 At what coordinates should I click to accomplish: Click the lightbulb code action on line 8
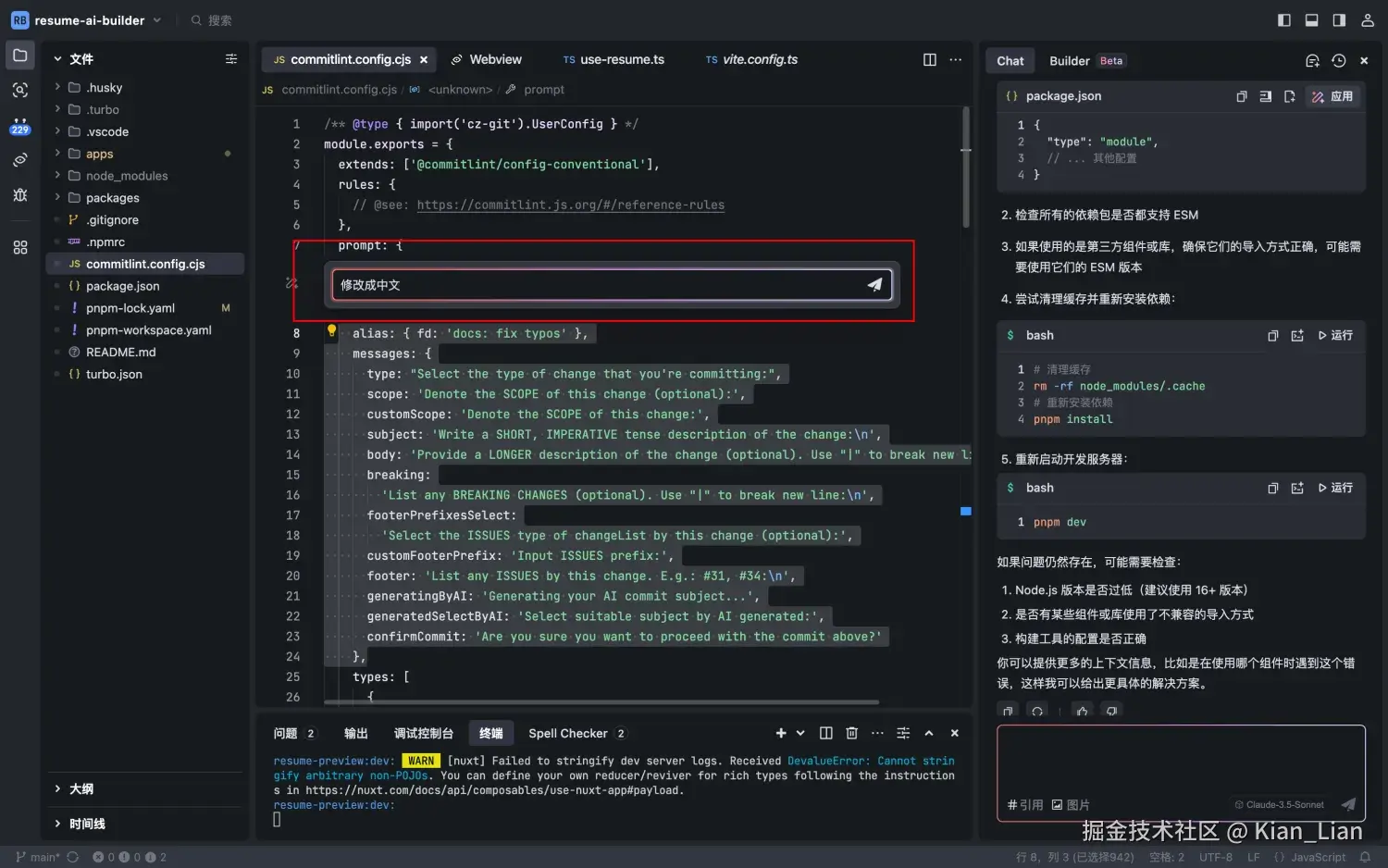tap(331, 331)
